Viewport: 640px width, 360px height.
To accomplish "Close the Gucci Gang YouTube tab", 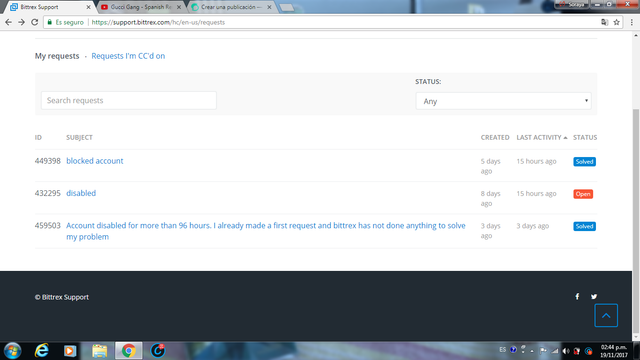I will coord(179,7).
